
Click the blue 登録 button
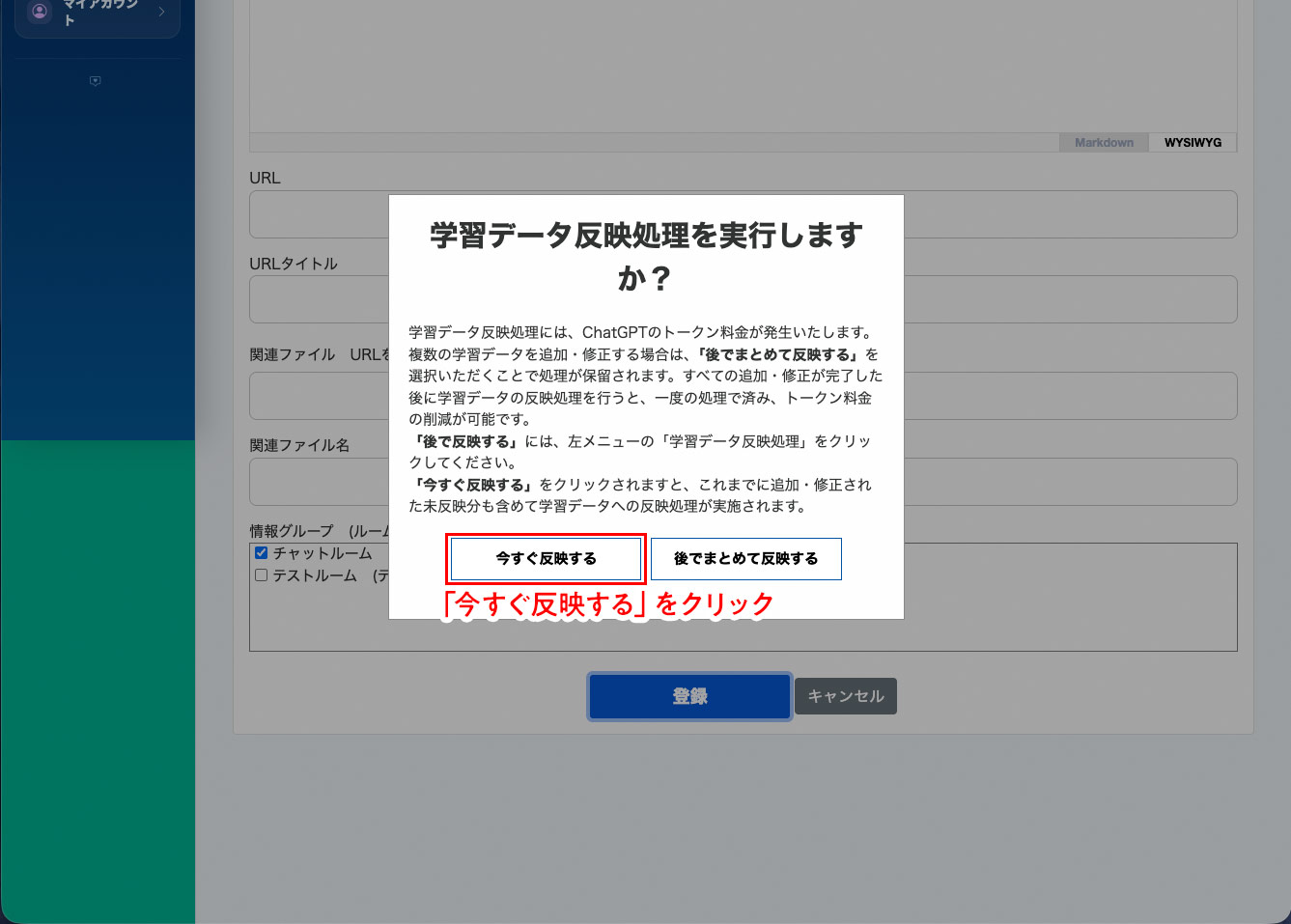click(x=689, y=696)
